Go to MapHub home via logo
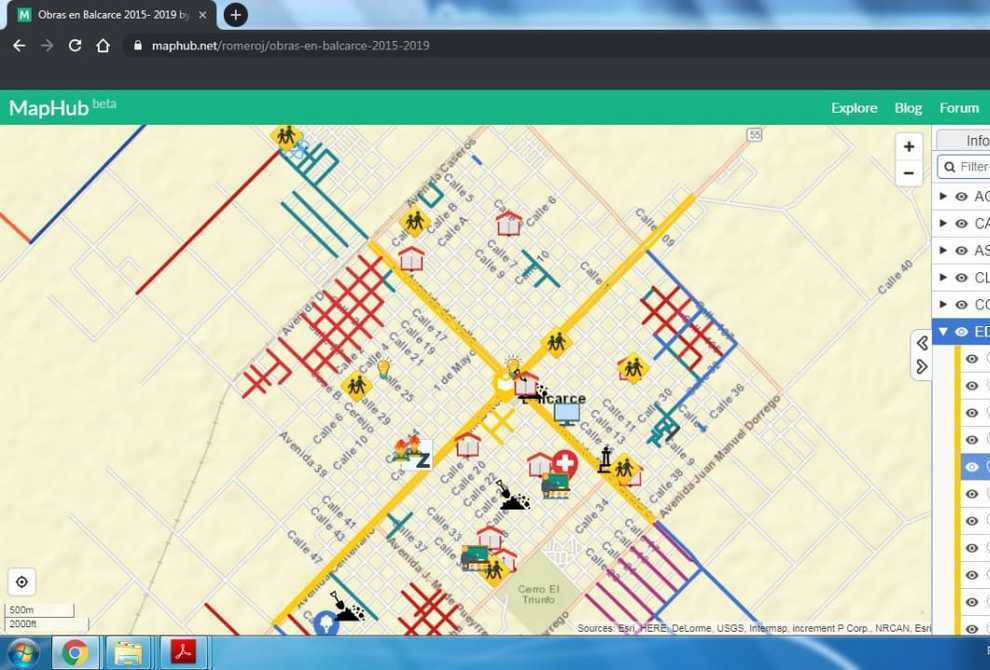This screenshot has width=990, height=670. click(x=62, y=107)
